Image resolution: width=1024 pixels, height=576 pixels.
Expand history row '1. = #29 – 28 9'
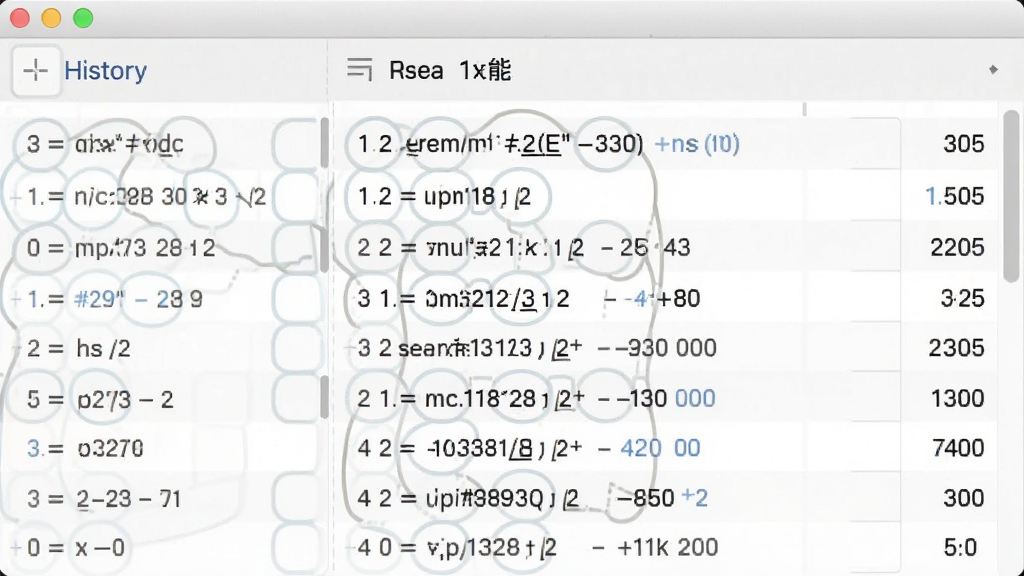coord(16,299)
